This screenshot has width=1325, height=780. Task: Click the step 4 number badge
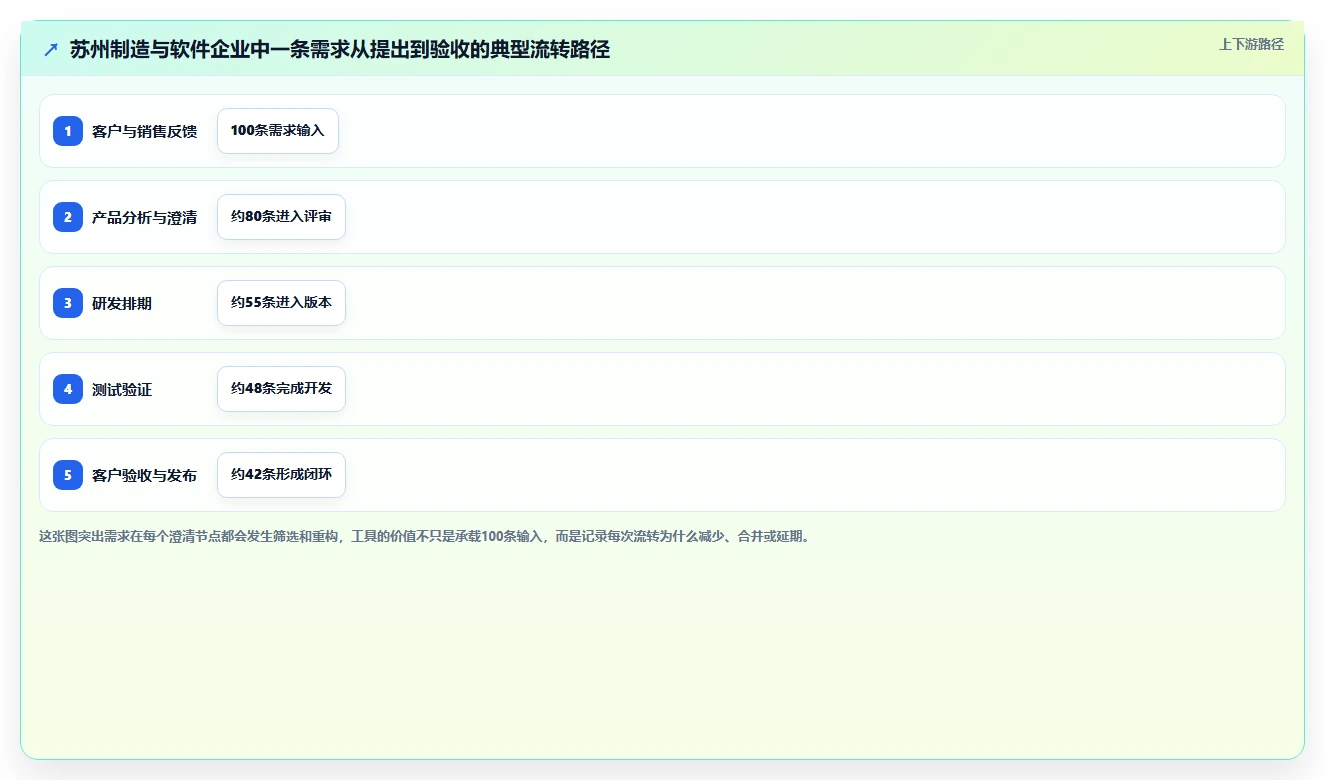click(68, 389)
